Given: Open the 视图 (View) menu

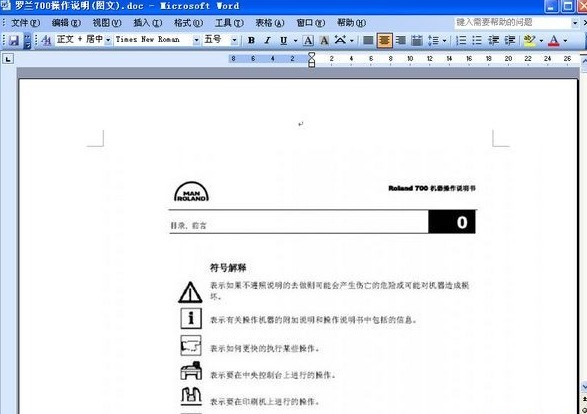Looking at the screenshot, I should pyautogui.click(x=107, y=23).
